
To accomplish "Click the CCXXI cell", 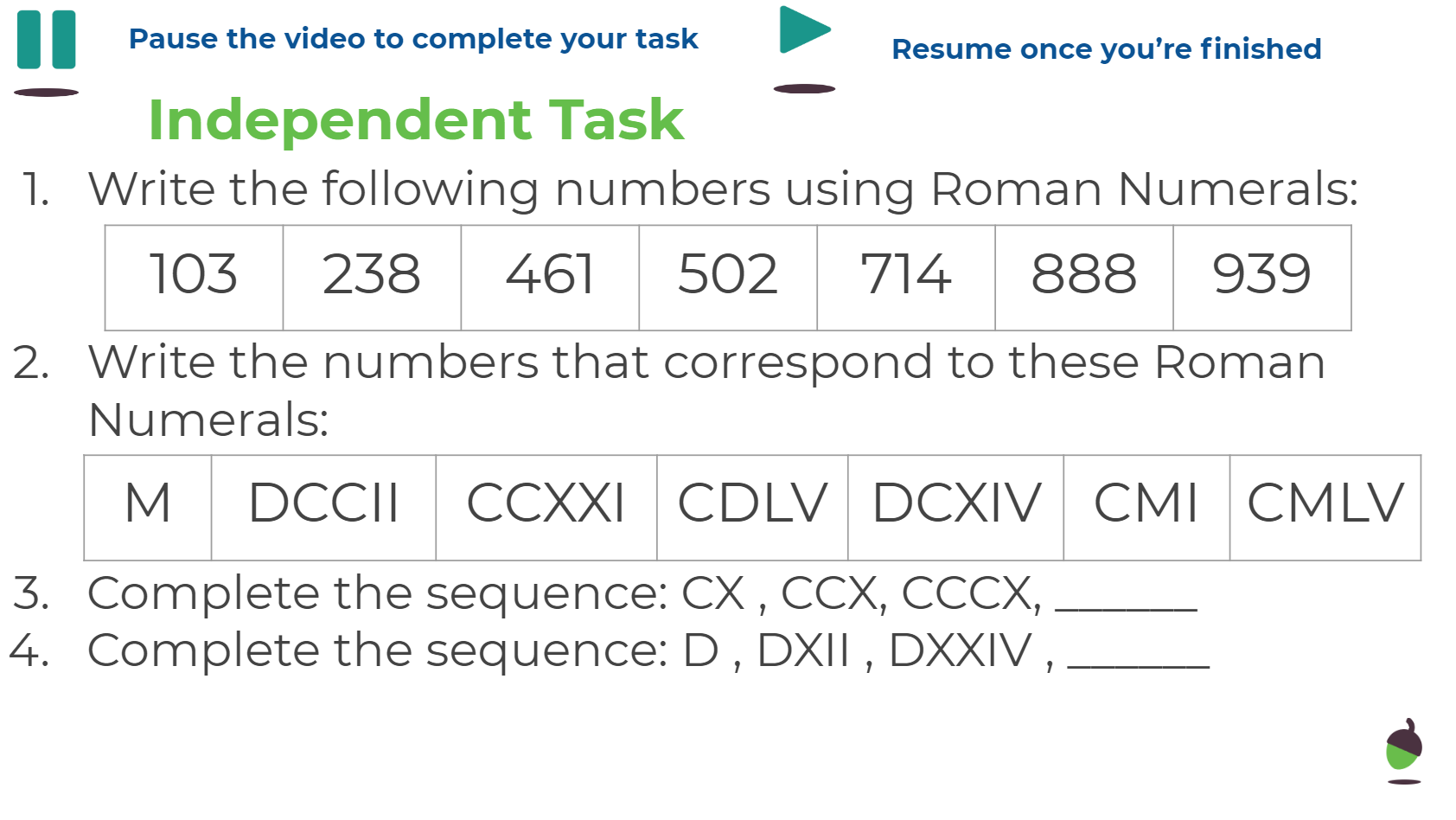I will (x=547, y=508).
